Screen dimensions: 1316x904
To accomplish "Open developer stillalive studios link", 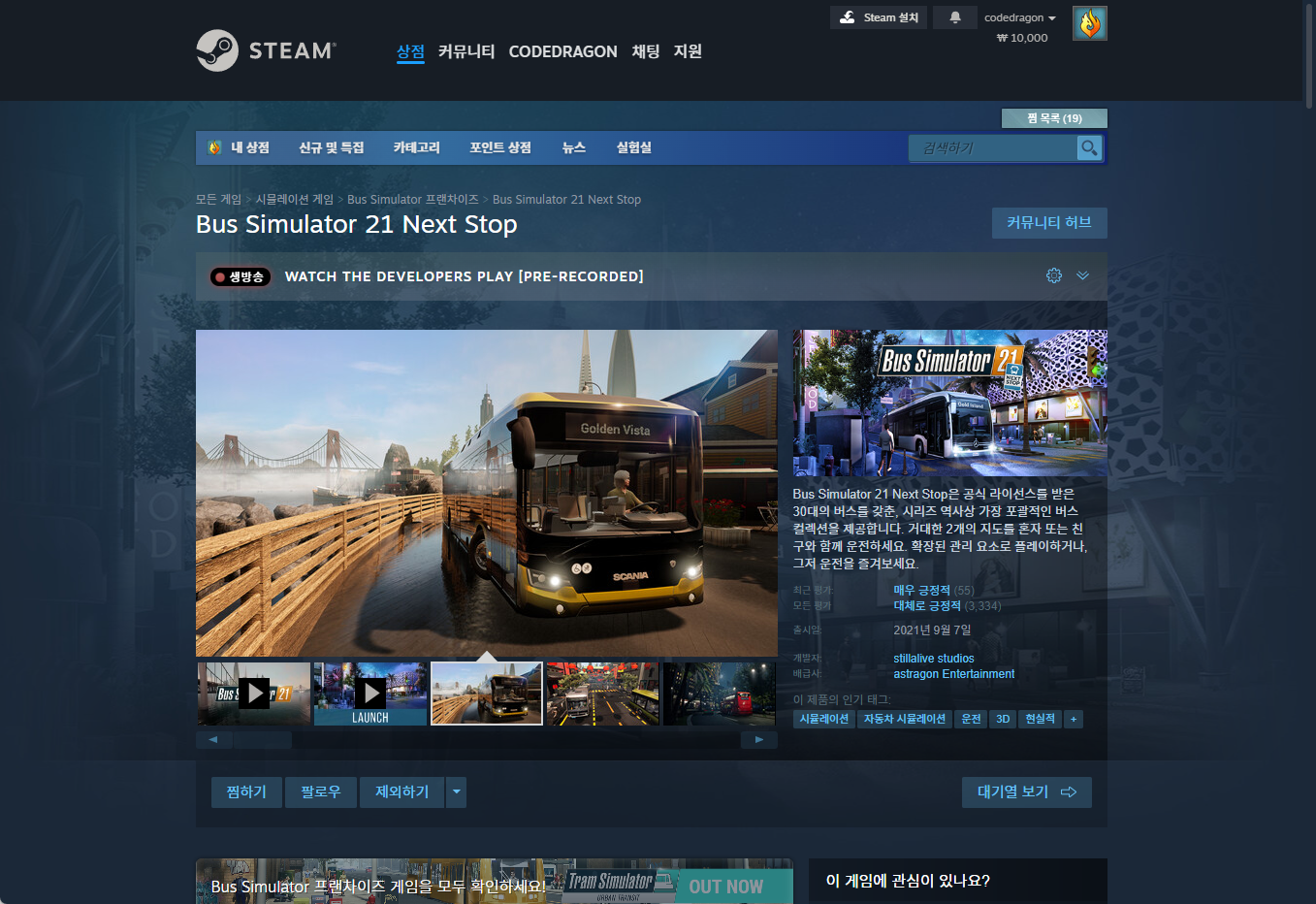I will point(934,659).
